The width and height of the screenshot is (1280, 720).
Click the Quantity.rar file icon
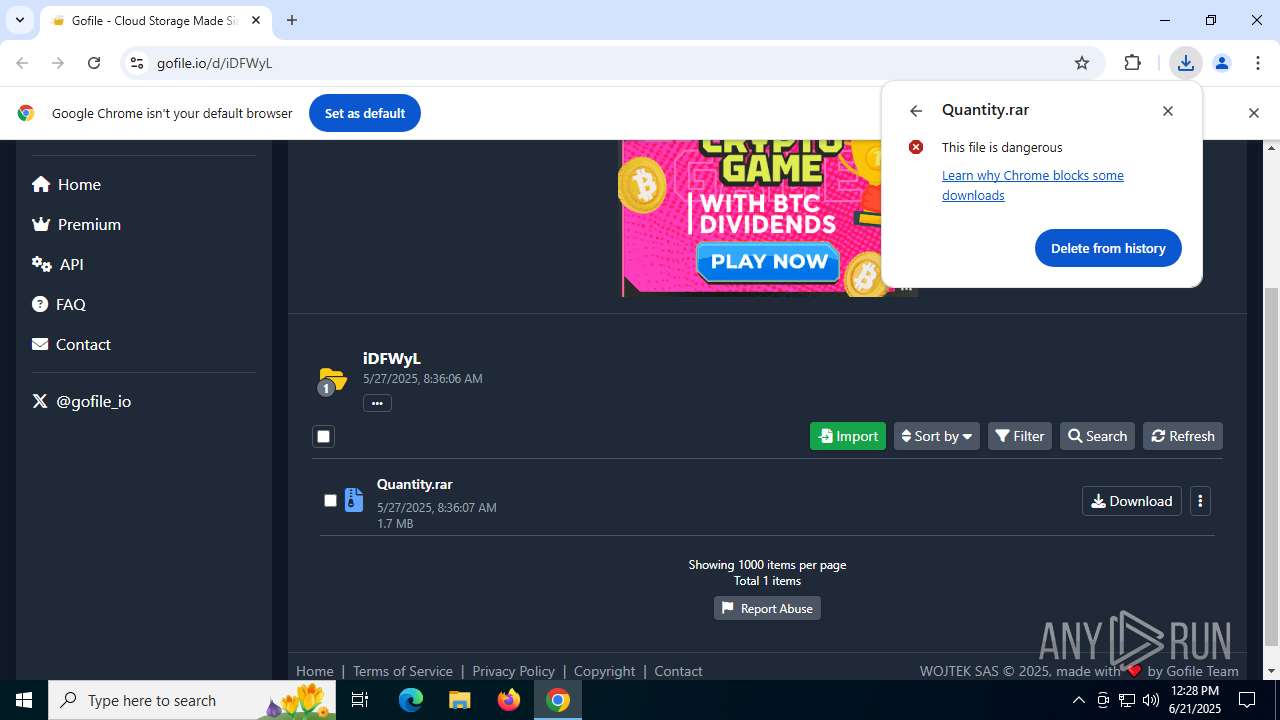pyautogui.click(x=354, y=500)
